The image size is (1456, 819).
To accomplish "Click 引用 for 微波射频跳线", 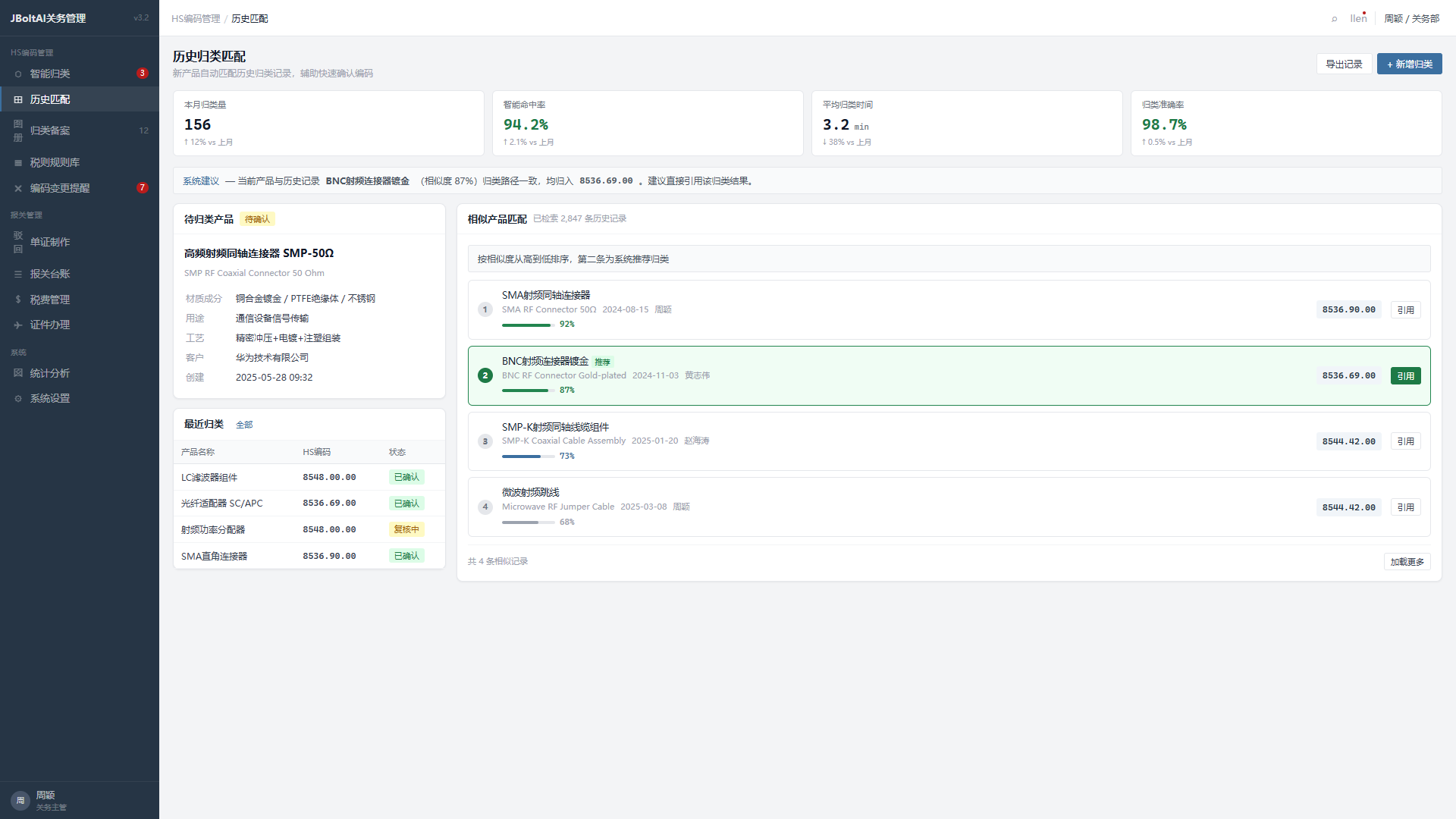I will [1406, 507].
